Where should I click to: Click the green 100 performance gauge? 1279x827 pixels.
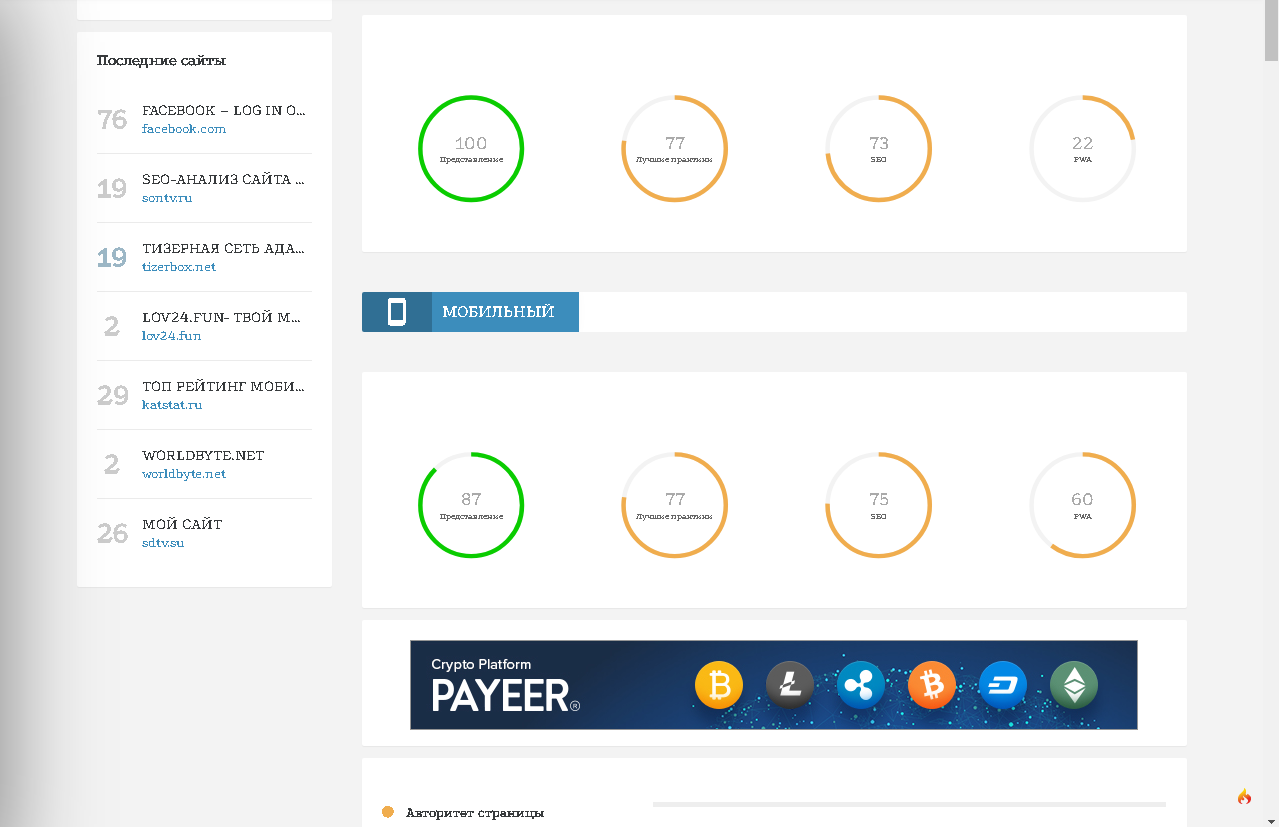[x=471, y=149]
